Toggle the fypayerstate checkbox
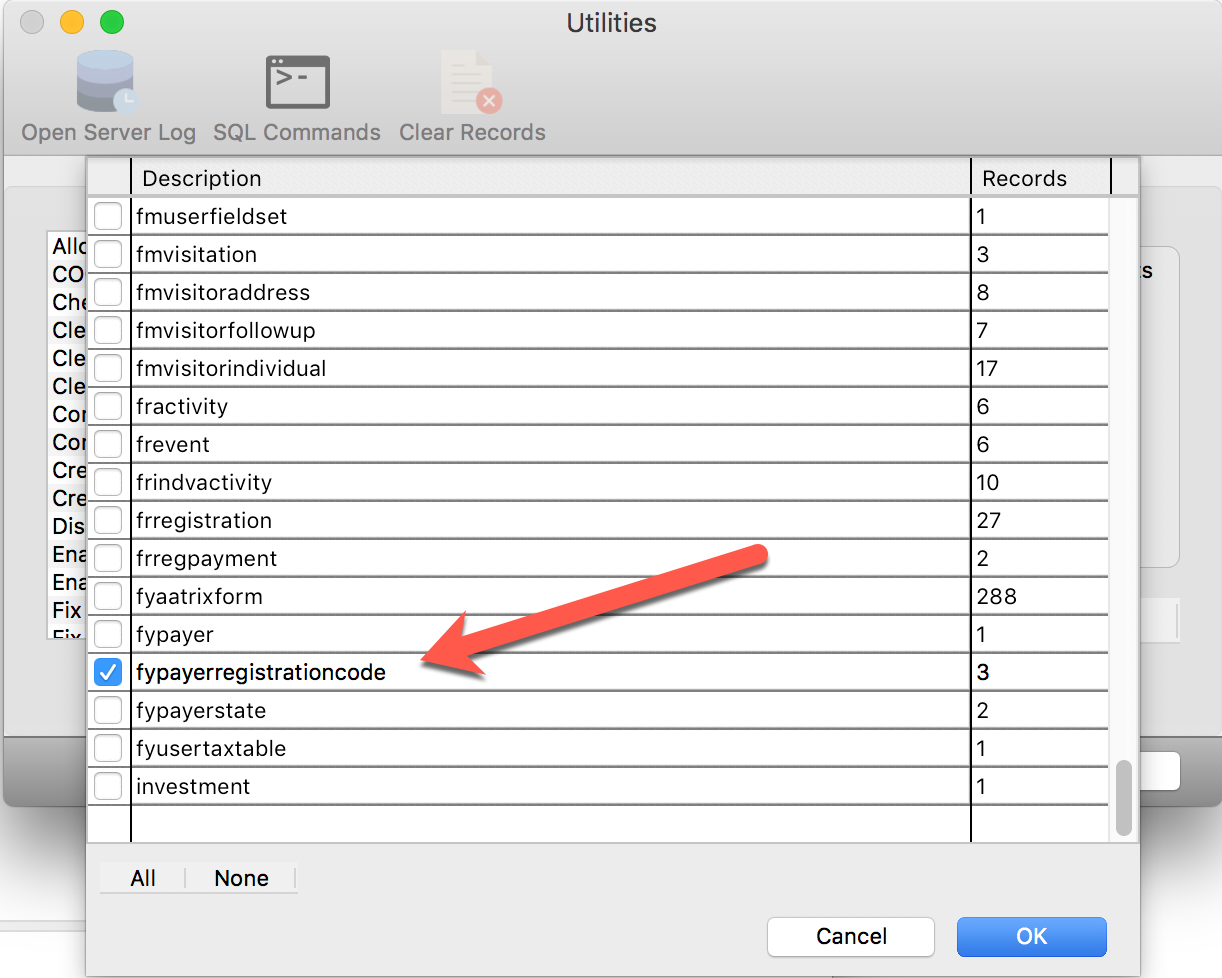This screenshot has height=978, width=1222. 108,711
